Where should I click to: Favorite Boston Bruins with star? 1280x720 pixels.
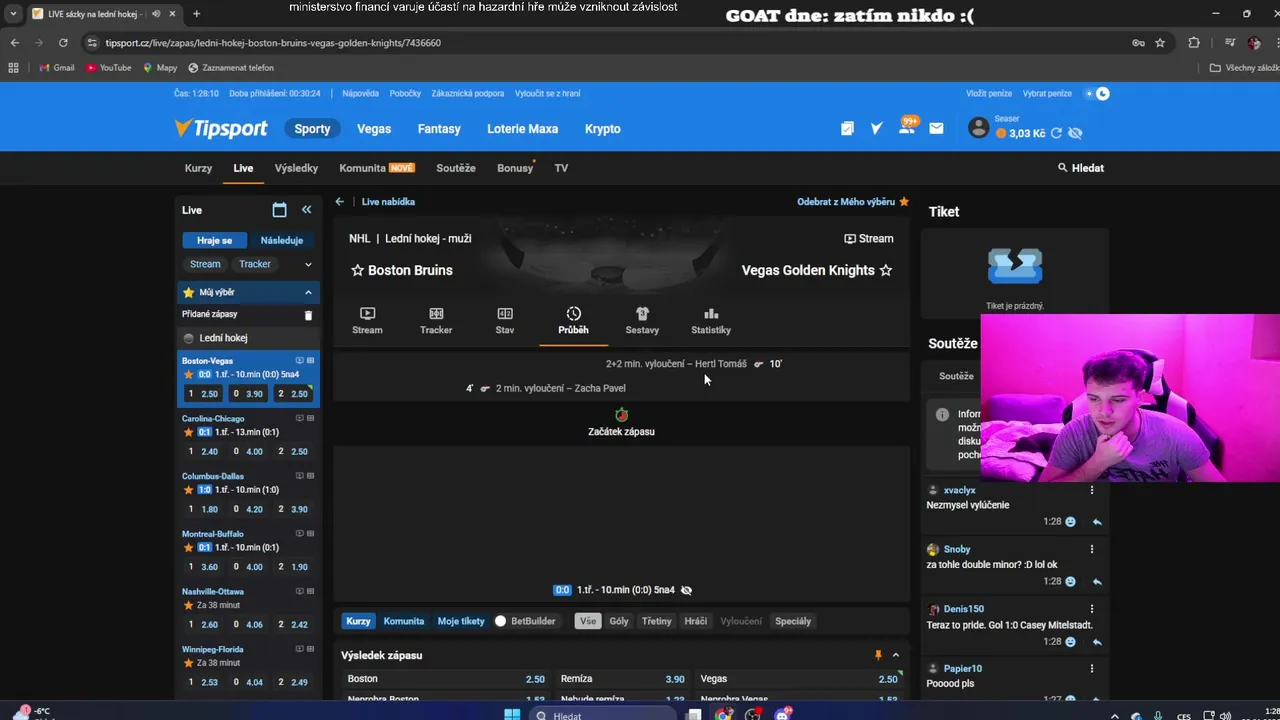click(x=357, y=270)
